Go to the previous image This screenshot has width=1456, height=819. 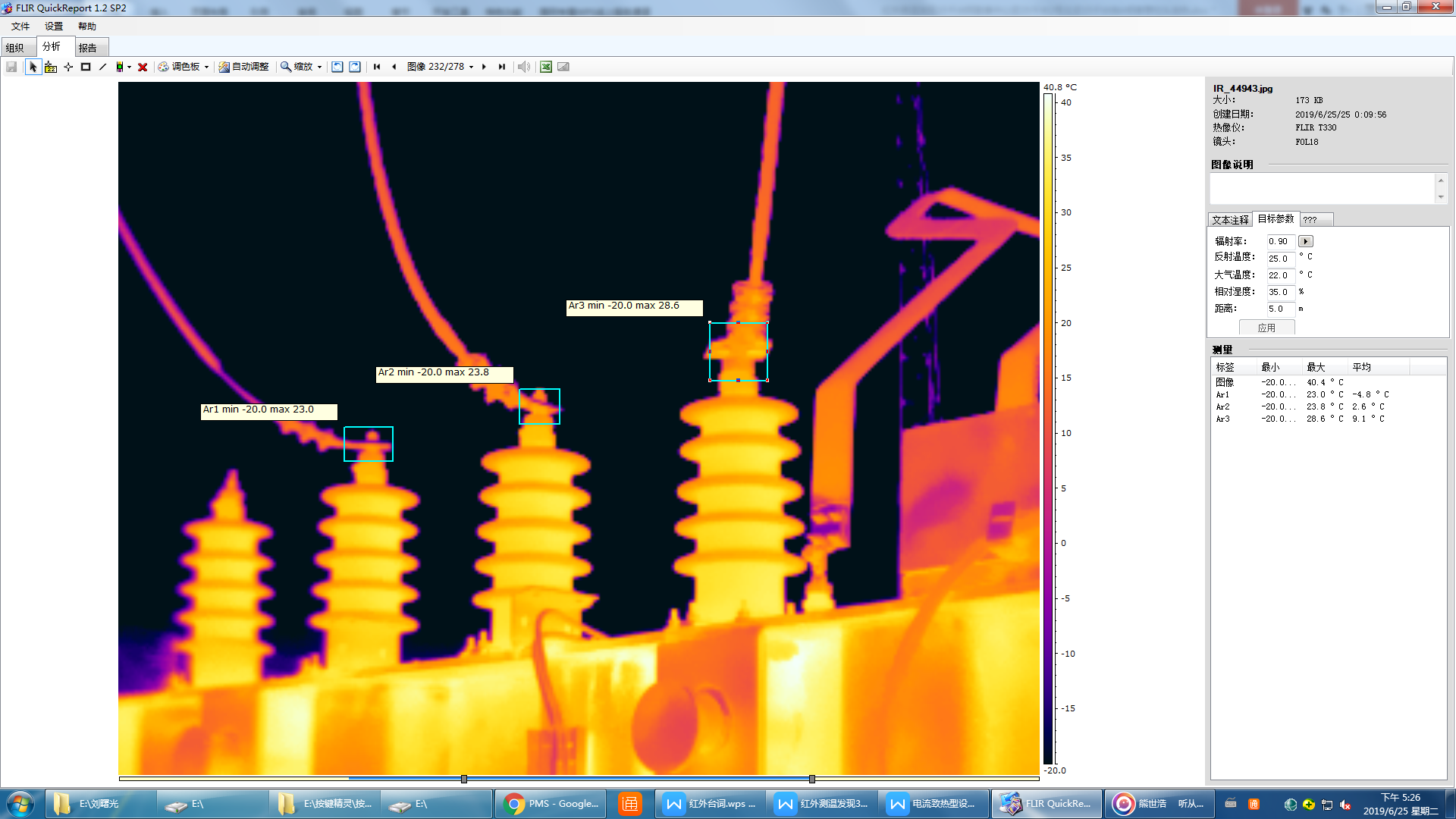point(394,67)
